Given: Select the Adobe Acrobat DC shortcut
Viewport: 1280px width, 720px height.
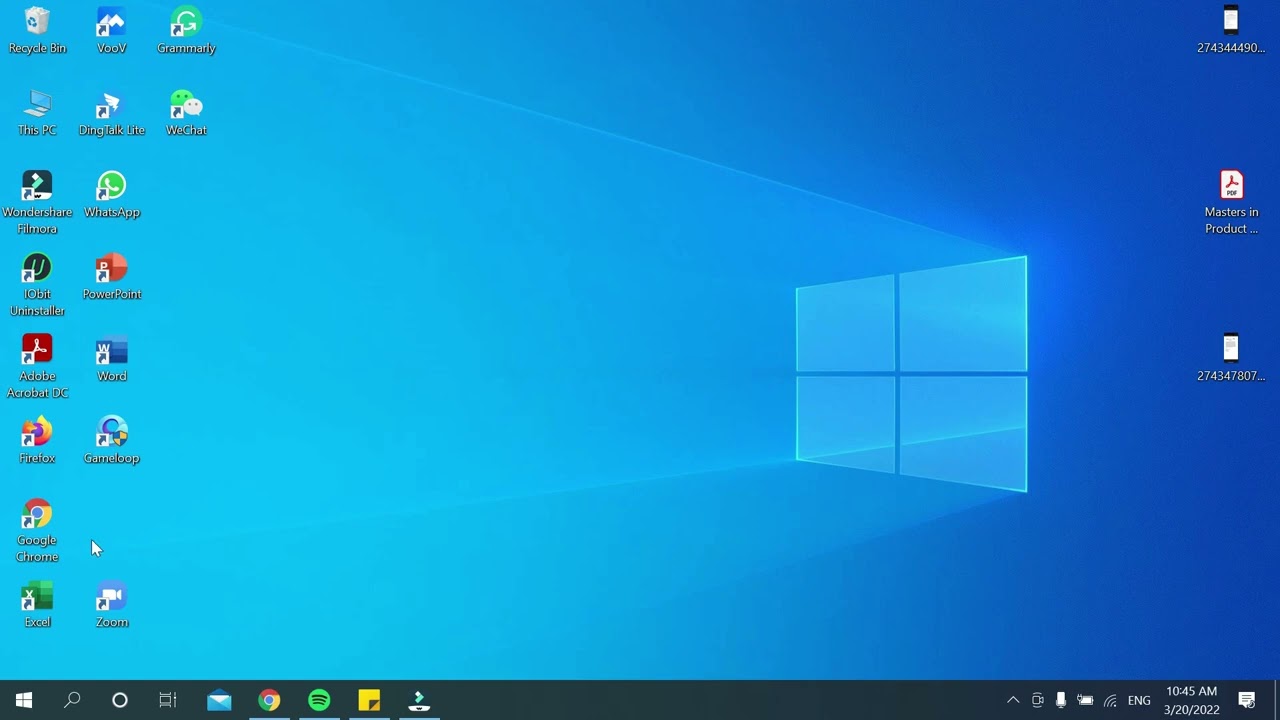Looking at the screenshot, I should (37, 367).
